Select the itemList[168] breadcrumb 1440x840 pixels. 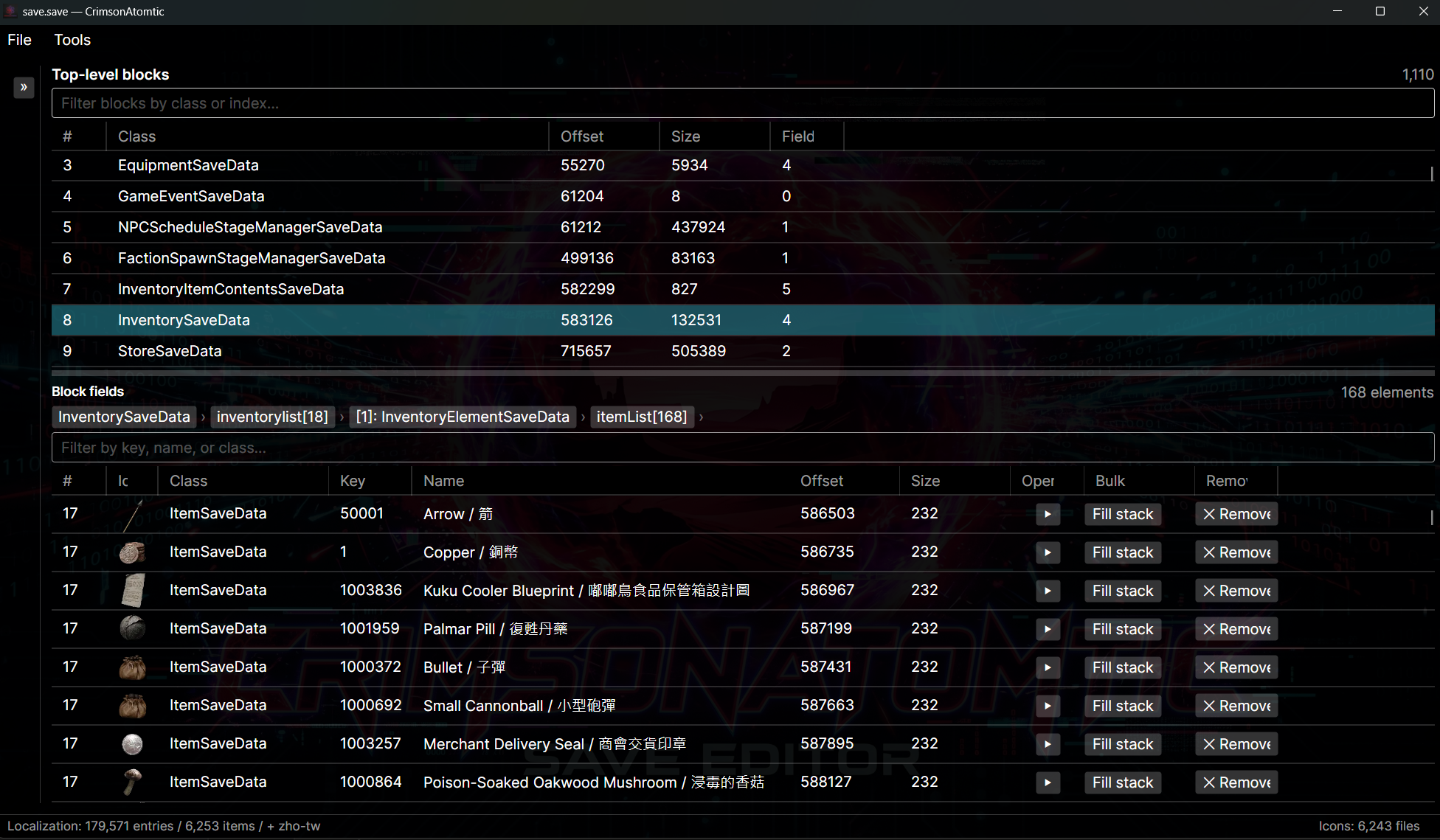click(642, 417)
